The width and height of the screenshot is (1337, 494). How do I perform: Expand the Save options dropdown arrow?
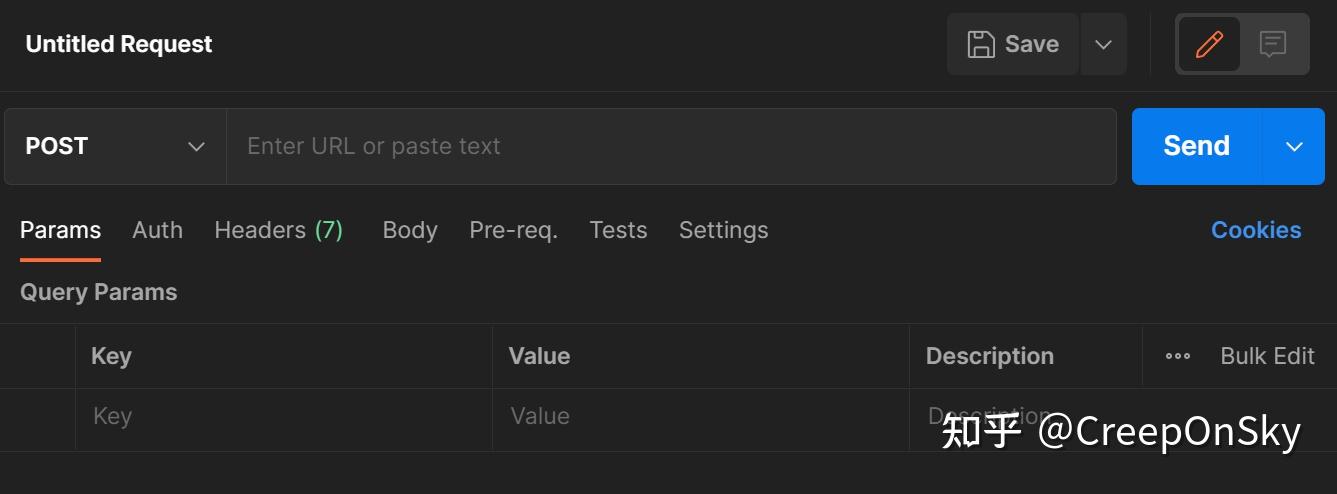click(1103, 44)
